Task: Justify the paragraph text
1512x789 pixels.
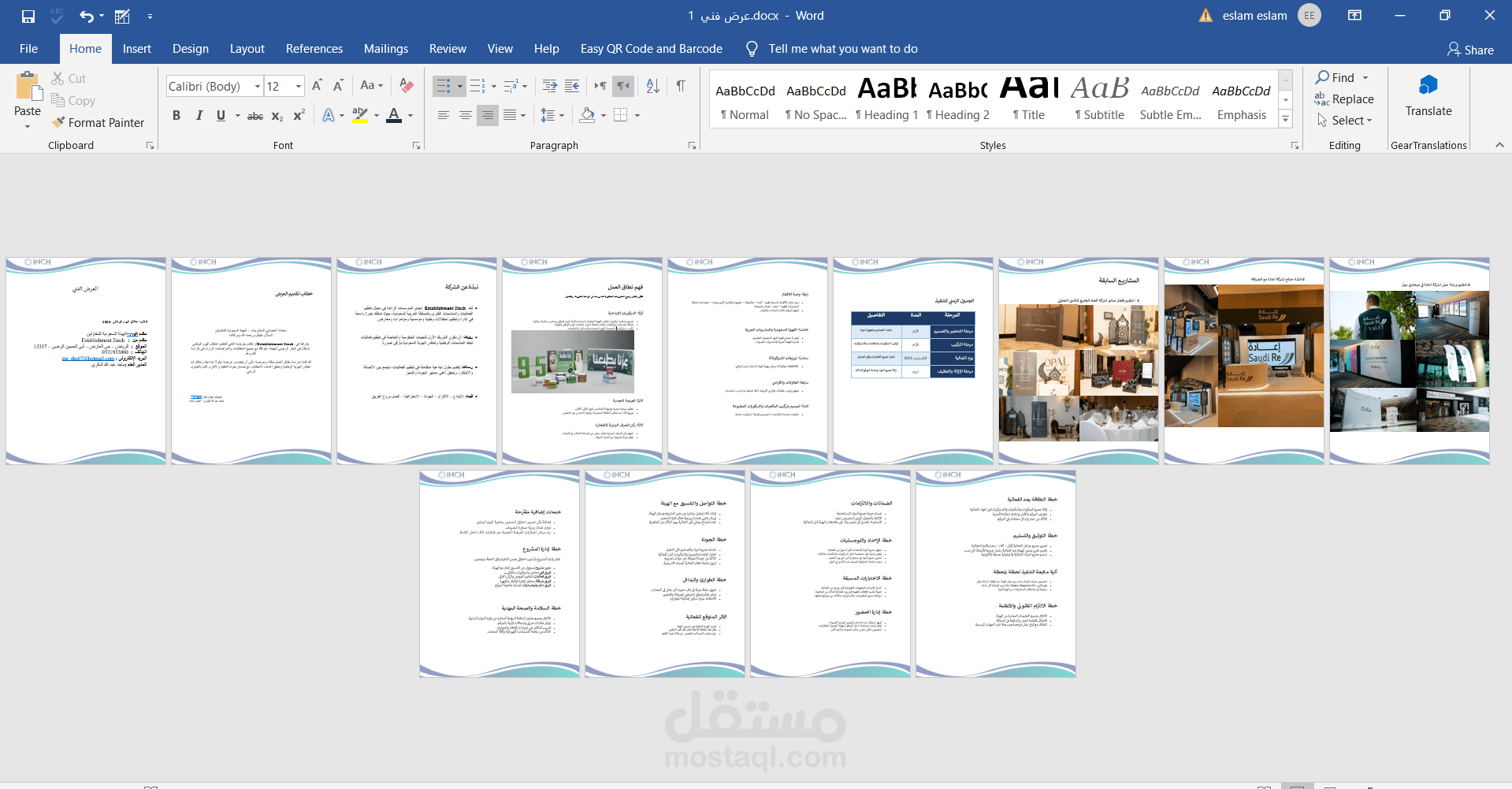Action: click(510, 116)
